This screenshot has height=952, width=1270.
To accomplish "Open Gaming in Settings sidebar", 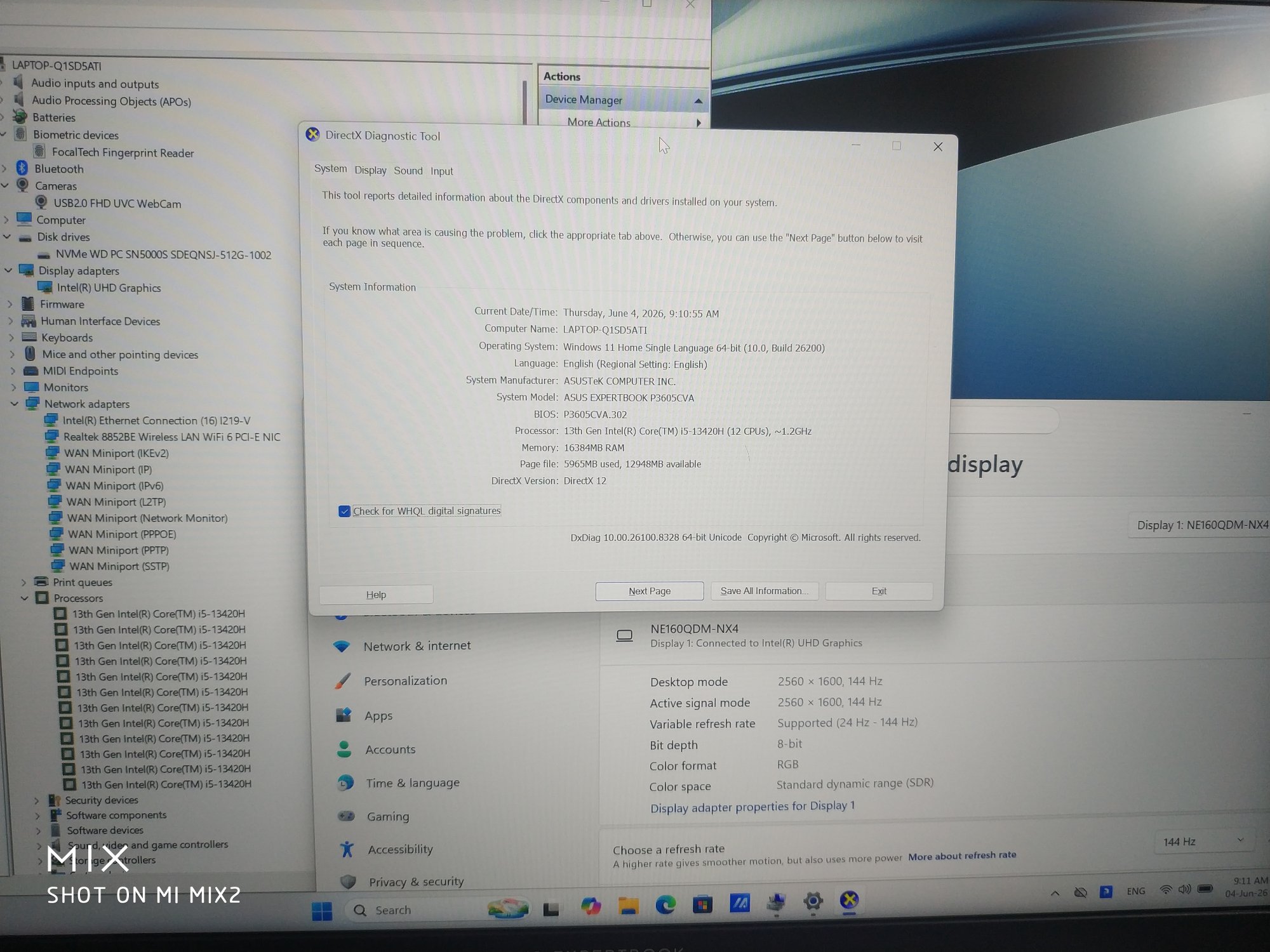I will [388, 817].
